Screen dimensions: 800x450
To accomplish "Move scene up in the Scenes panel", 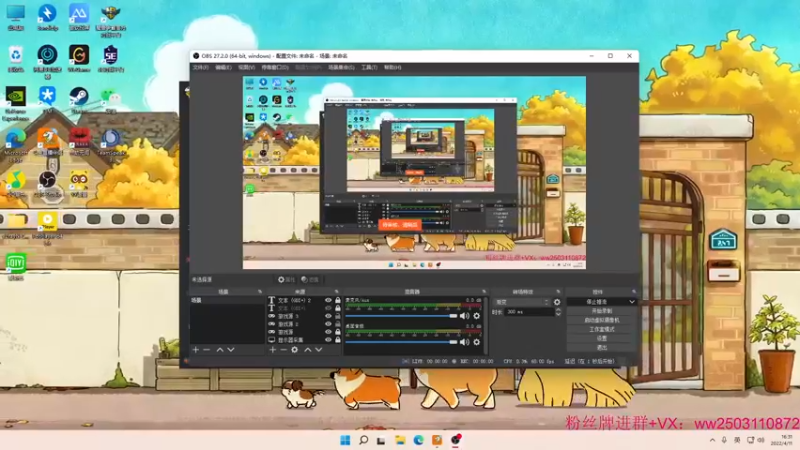I will [x=220, y=350].
